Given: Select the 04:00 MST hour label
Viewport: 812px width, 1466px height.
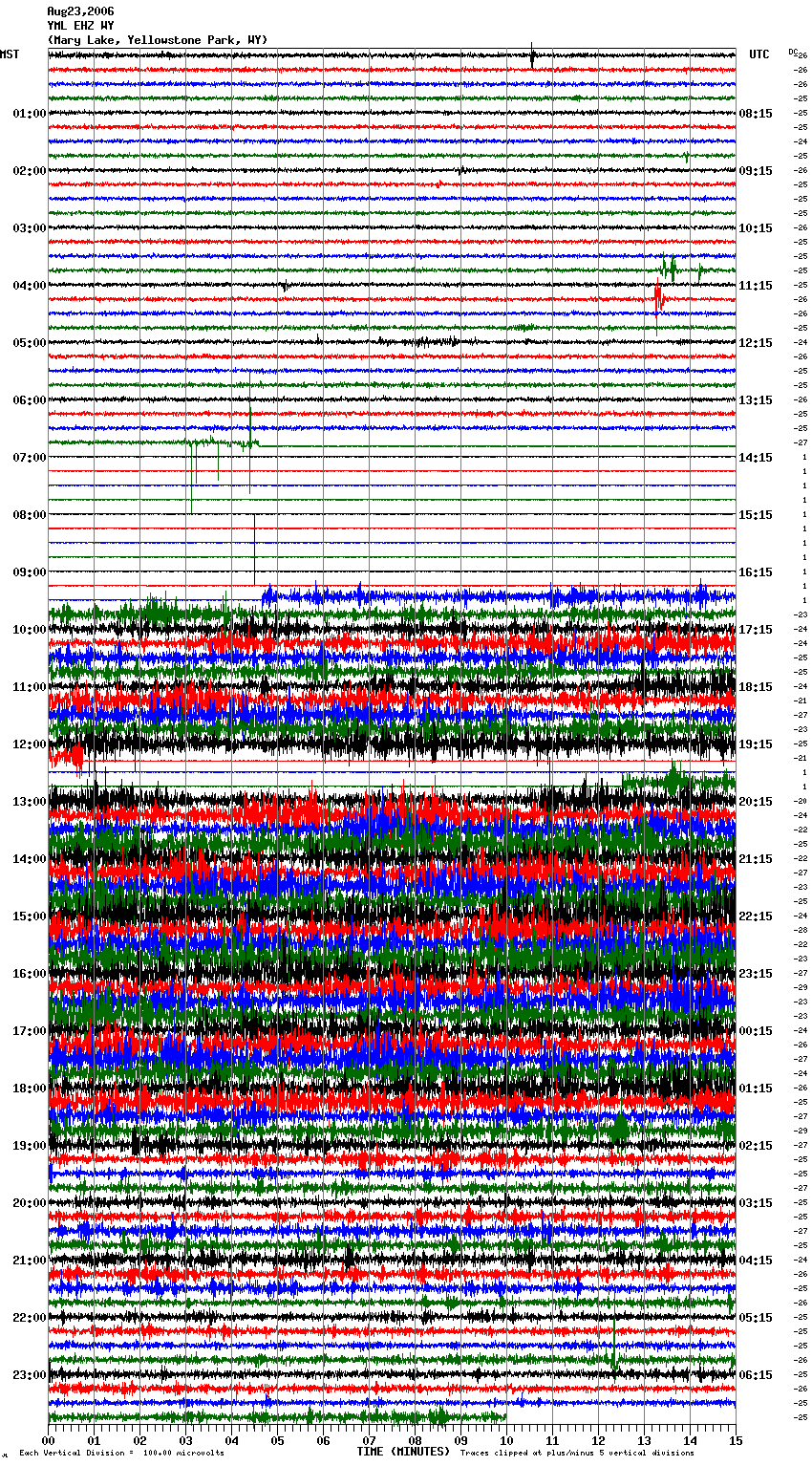Looking at the screenshot, I should [x=30, y=286].
